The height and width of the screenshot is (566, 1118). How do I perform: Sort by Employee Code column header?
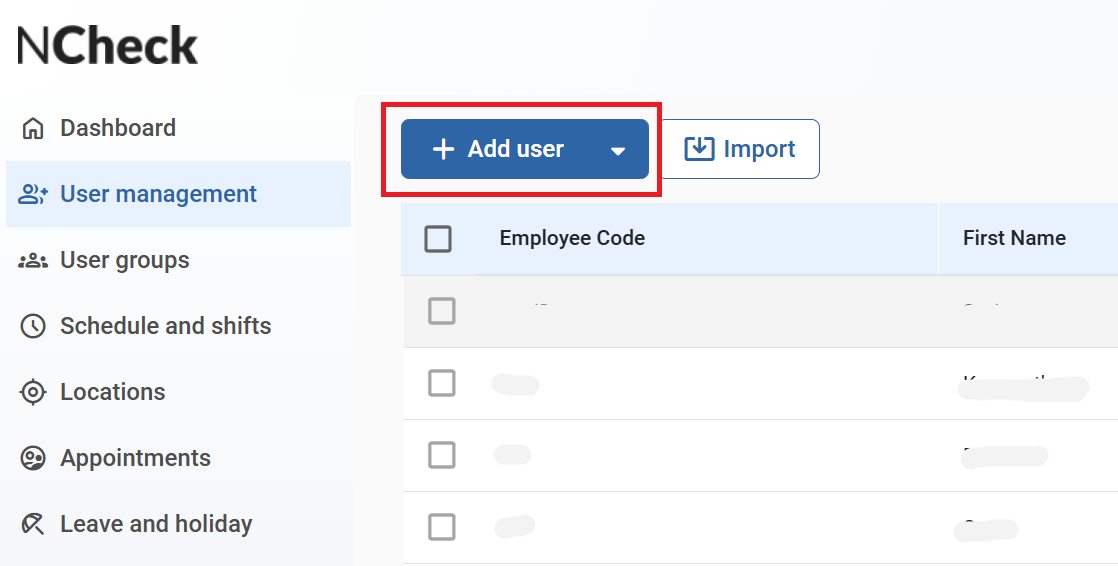point(572,238)
